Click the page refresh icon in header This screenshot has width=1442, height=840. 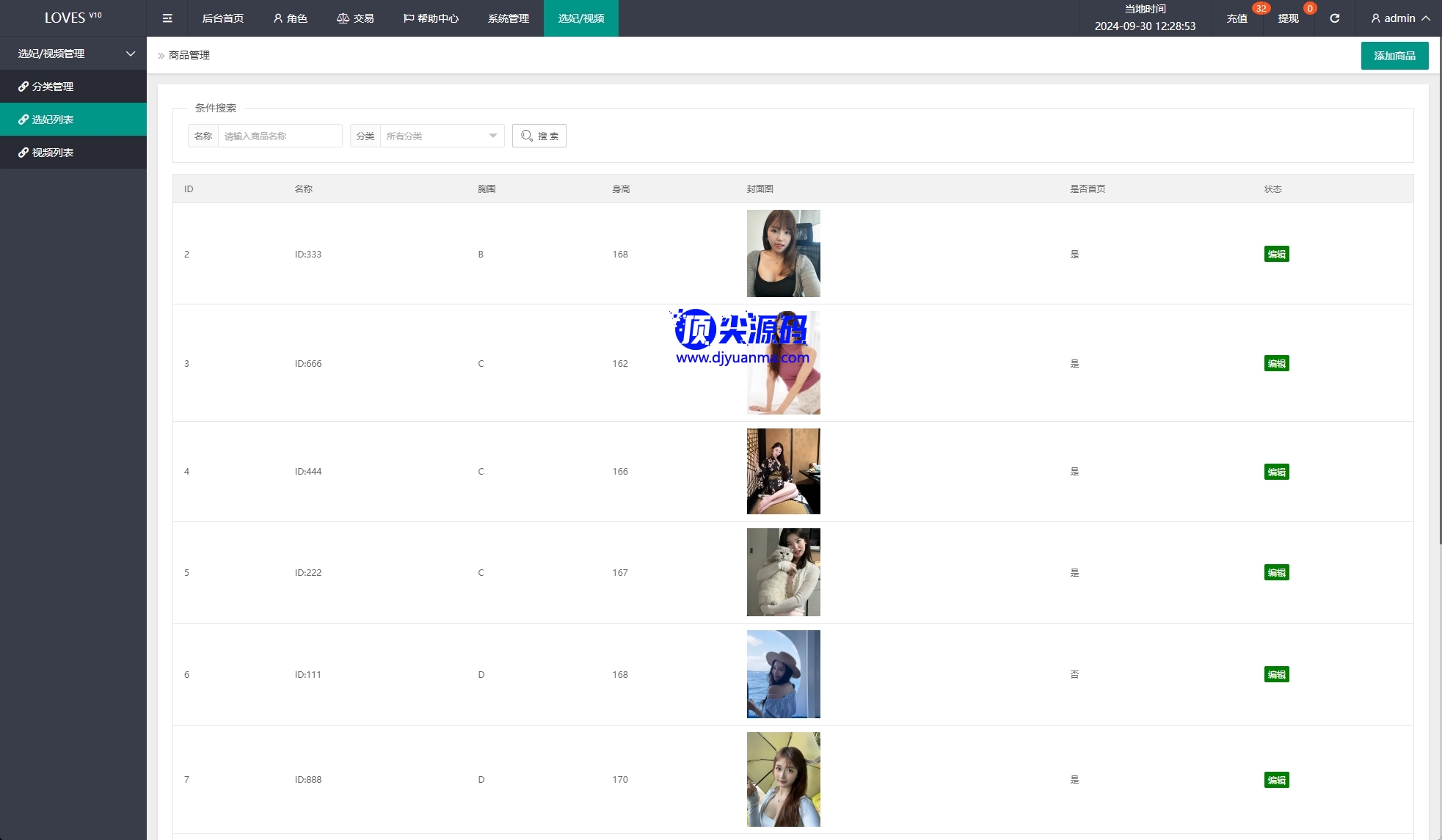(1334, 18)
